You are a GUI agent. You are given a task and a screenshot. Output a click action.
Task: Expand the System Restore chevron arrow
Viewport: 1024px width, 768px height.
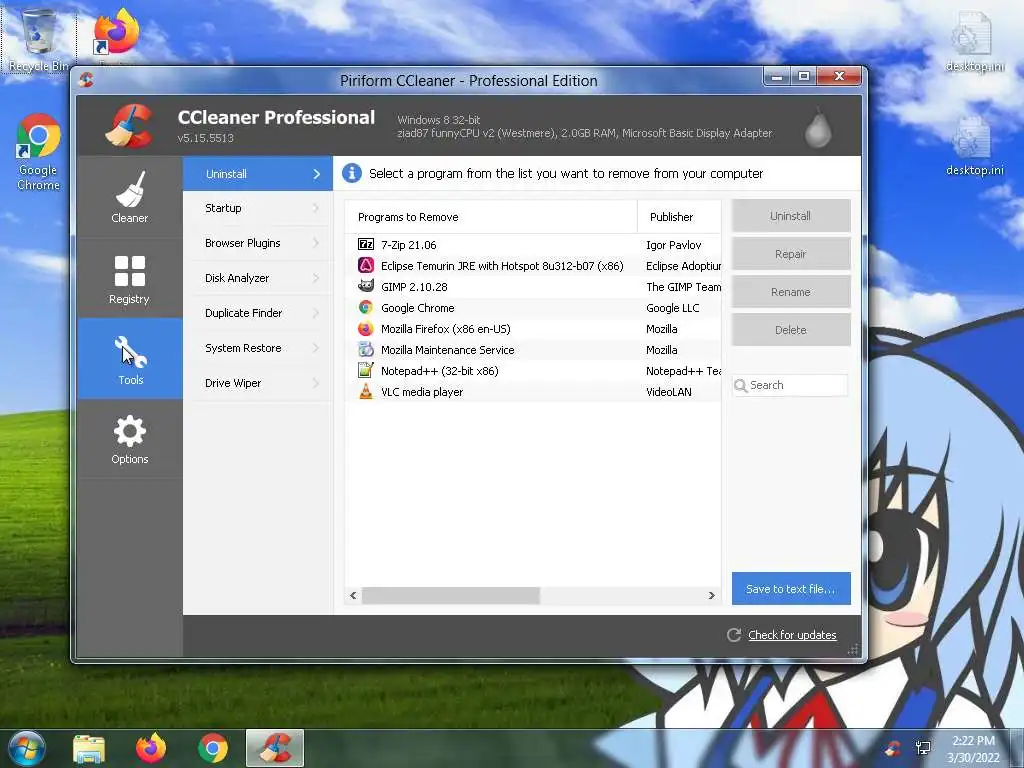pos(317,348)
